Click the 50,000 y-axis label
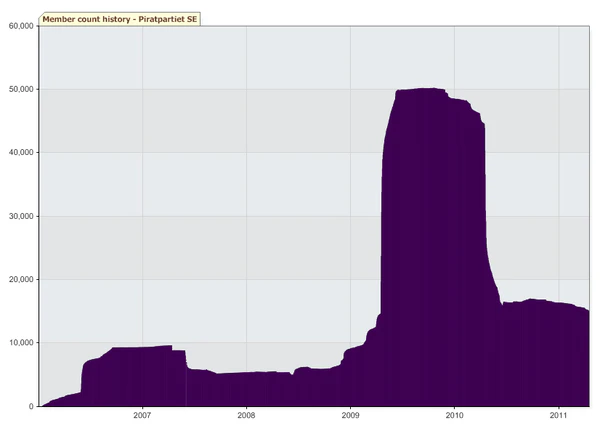This screenshot has width=600, height=429. [x=18, y=89]
